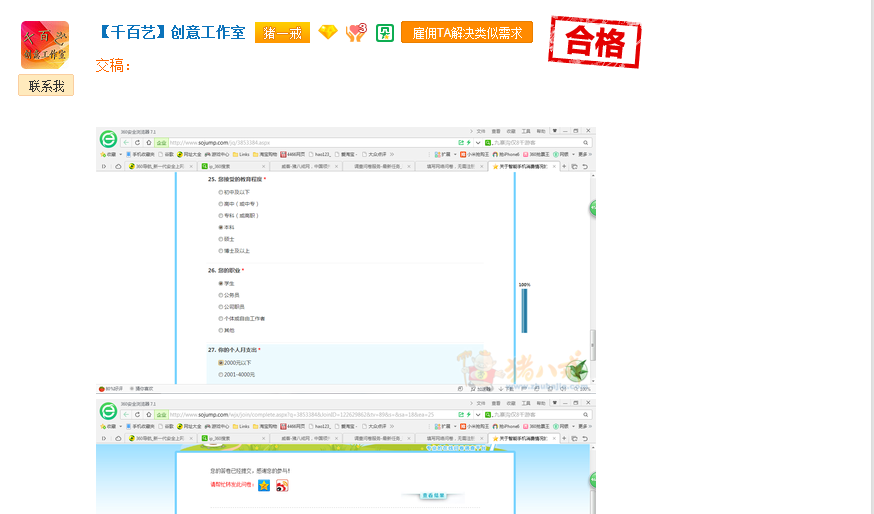
Task: Click the handshake credit badge icon
Action: click(356, 33)
